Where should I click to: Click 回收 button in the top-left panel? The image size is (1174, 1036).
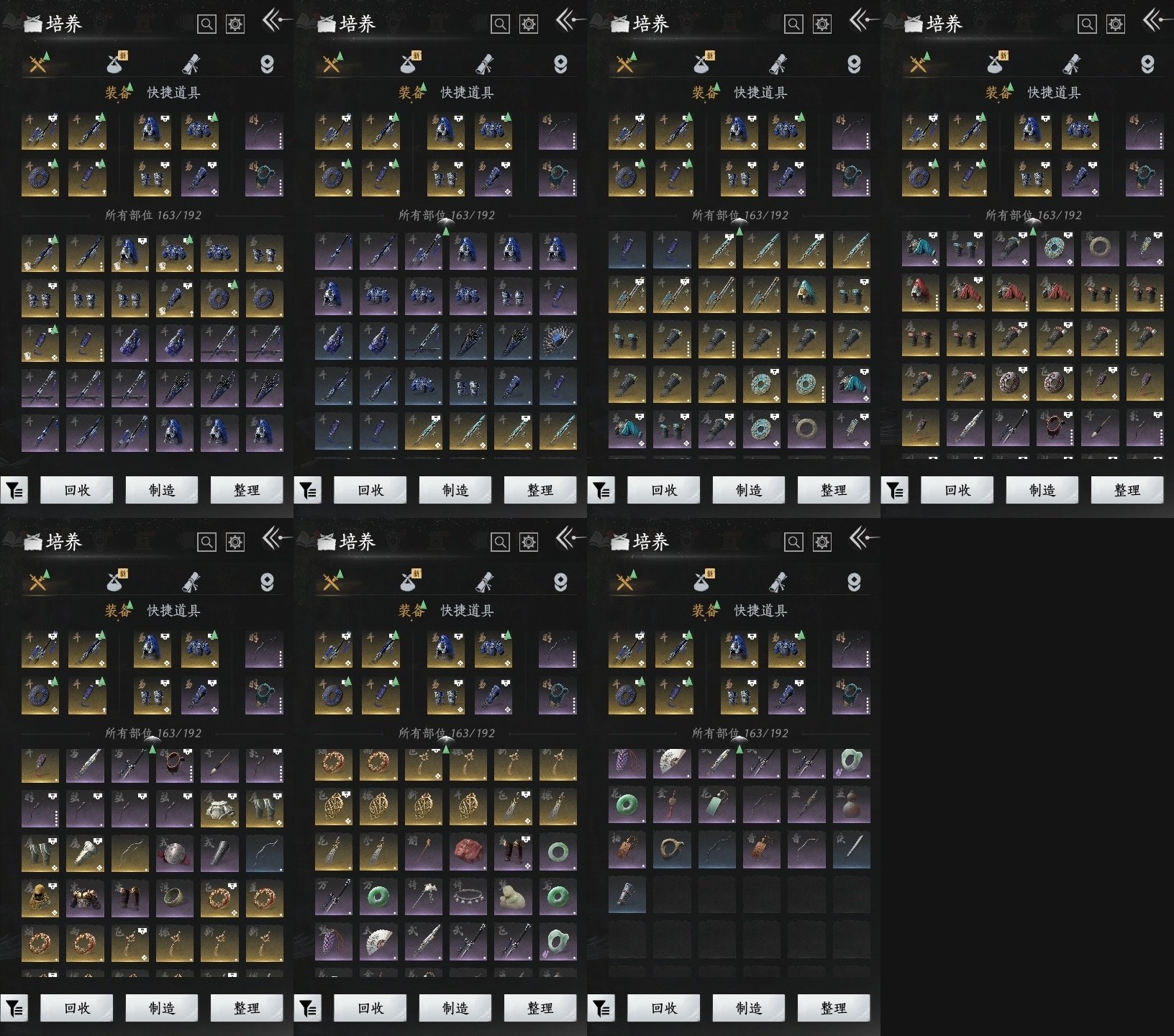point(77,491)
